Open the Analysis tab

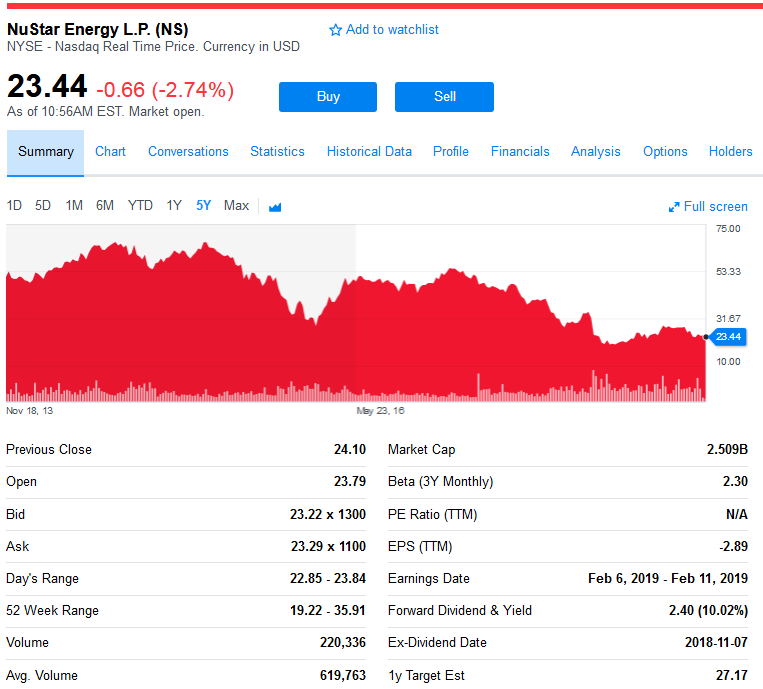(x=596, y=152)
